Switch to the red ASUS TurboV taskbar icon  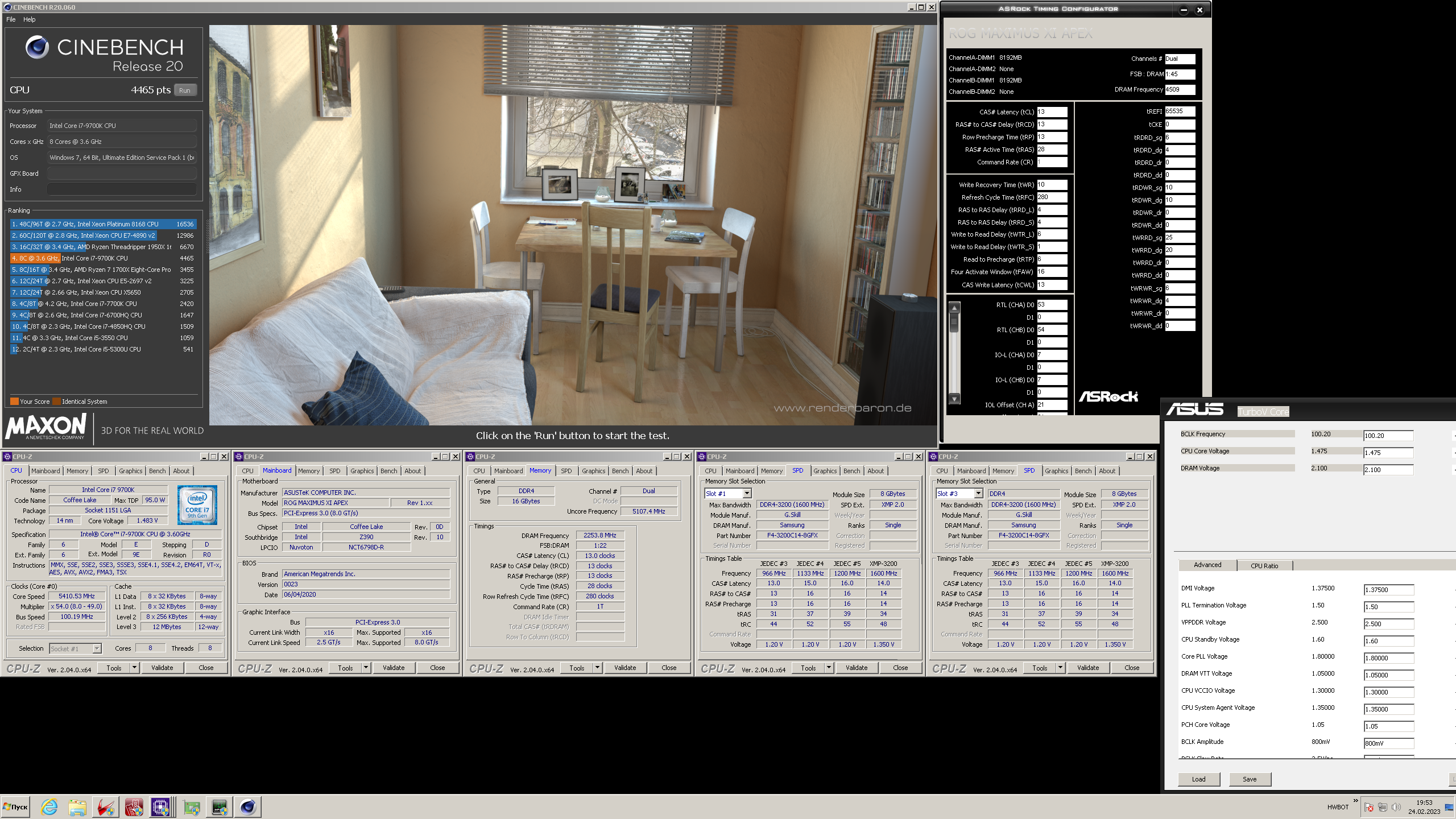pos(105,806)
